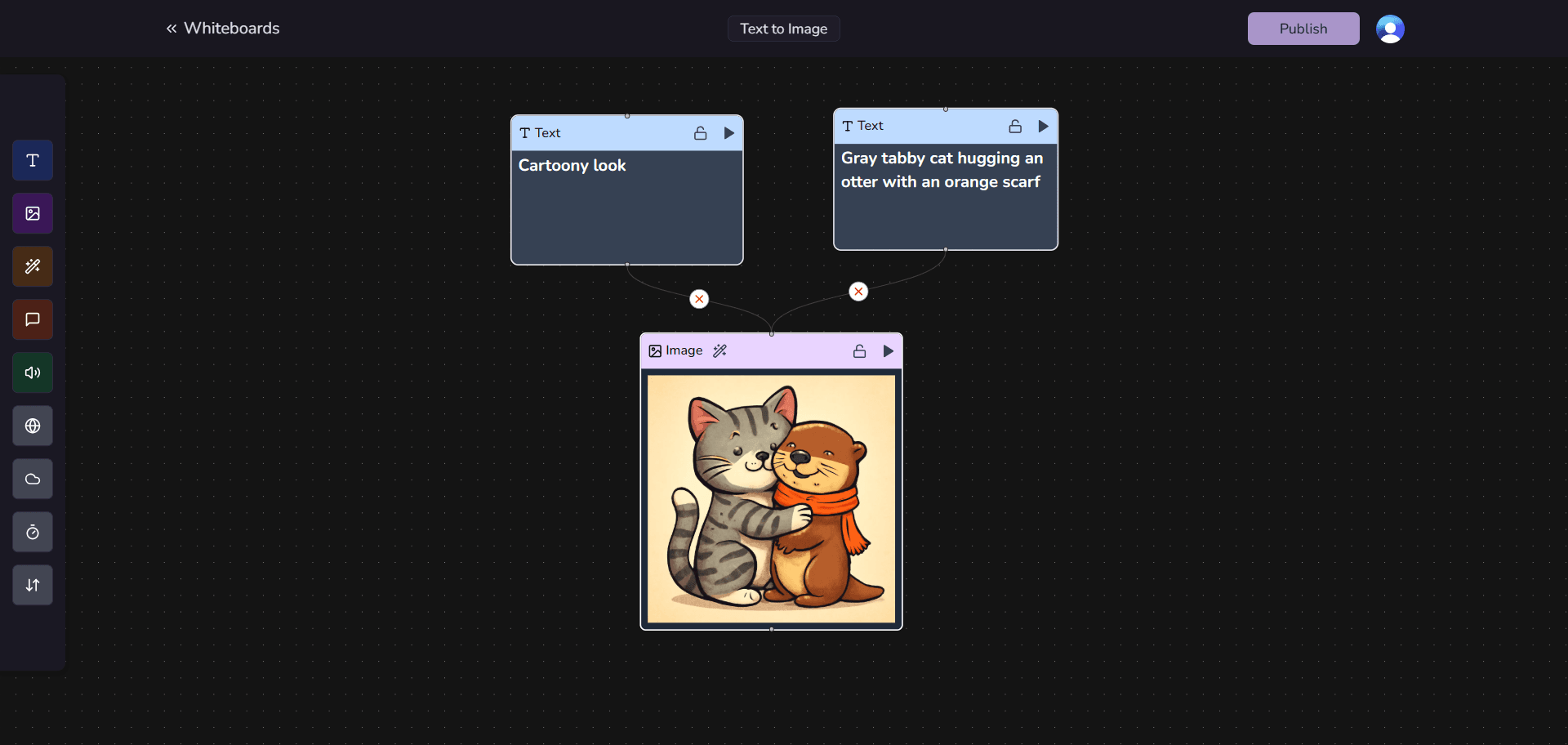Open the user profile avatar
This screenshot has height=745, width=1568.
tap(1389, 29)
